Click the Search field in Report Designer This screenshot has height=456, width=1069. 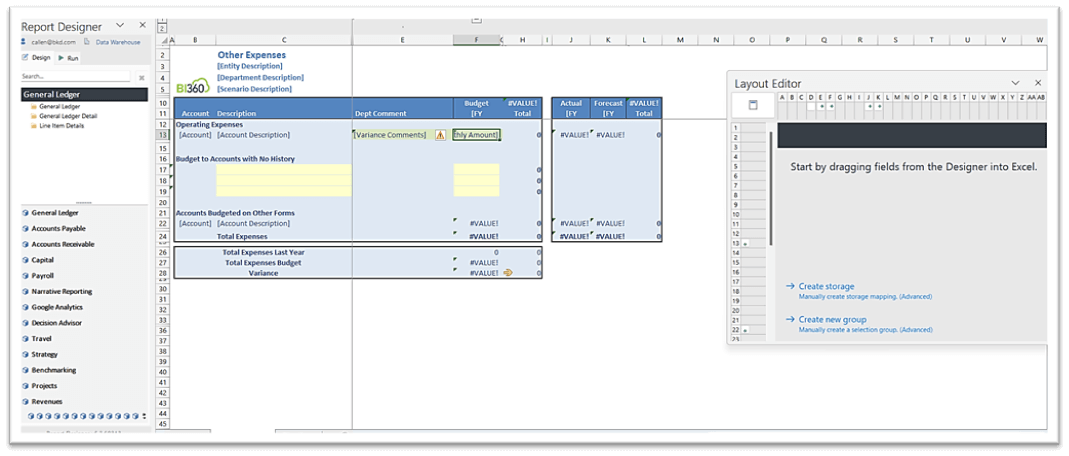(75, 77)
